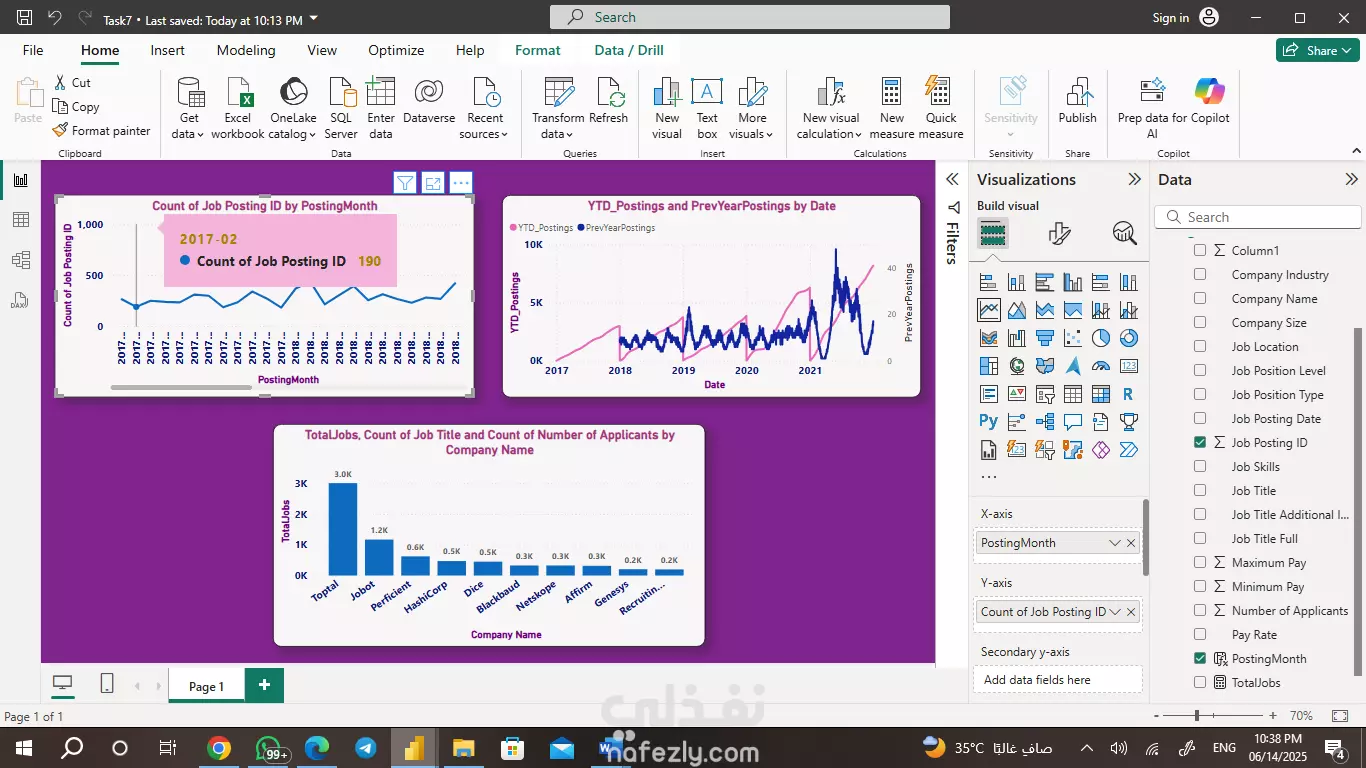Image resolution: width=1366 pixels, height=768 pixels.
Task: Pick the Gauge visual
Action: click(x=1101, y=366)
